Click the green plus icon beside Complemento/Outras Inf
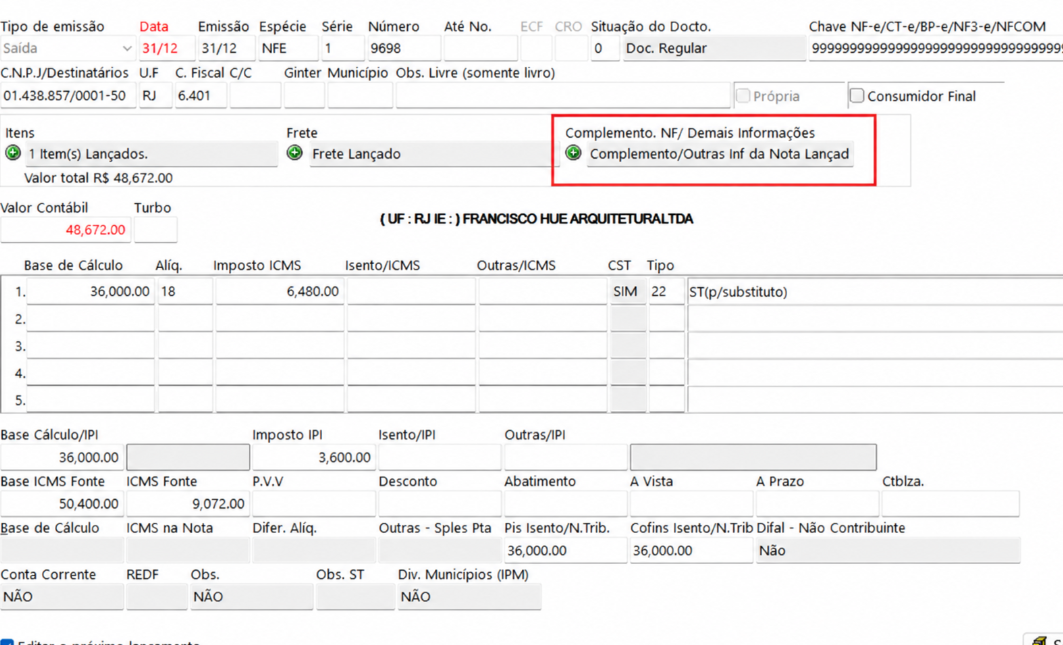1063x645 pixels. coord(574,153)
